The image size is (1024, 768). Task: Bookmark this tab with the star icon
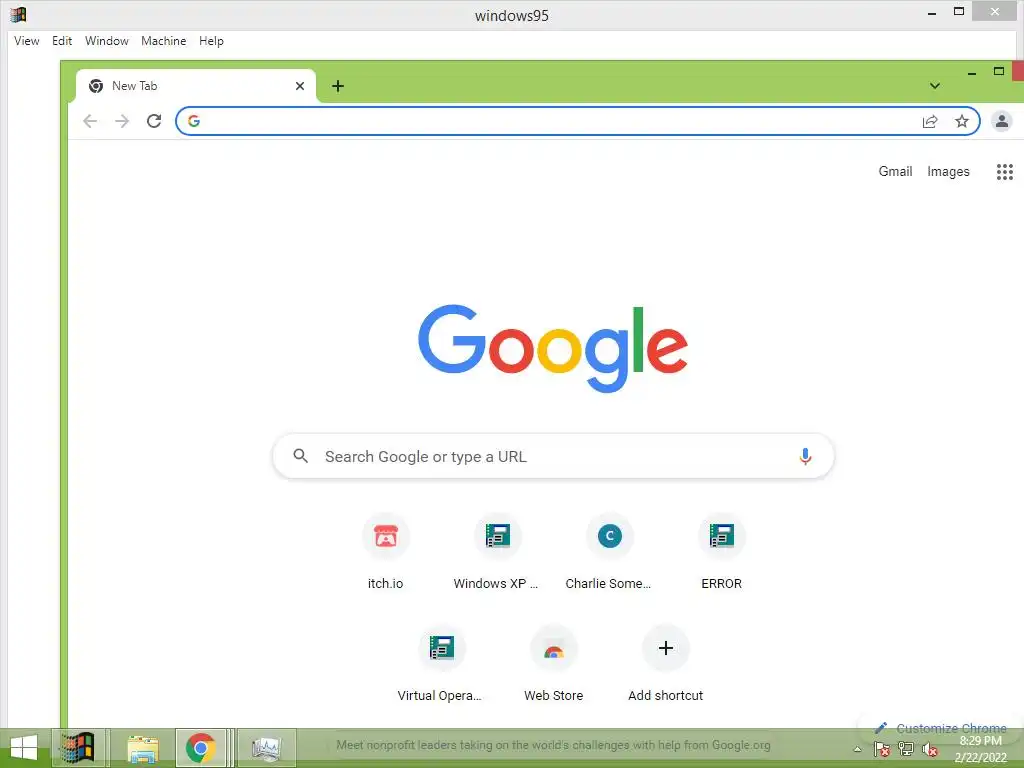[961, 121]
